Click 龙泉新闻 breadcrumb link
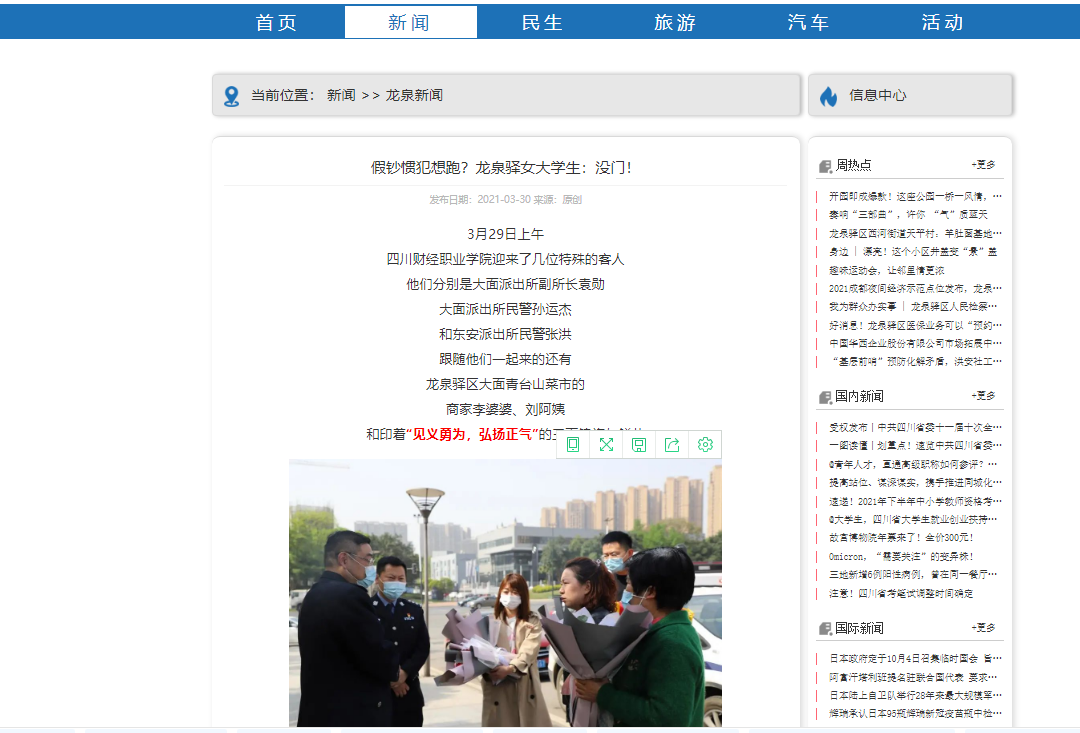This screenshot has width=1080, height=733. click(x=414, y=96)
